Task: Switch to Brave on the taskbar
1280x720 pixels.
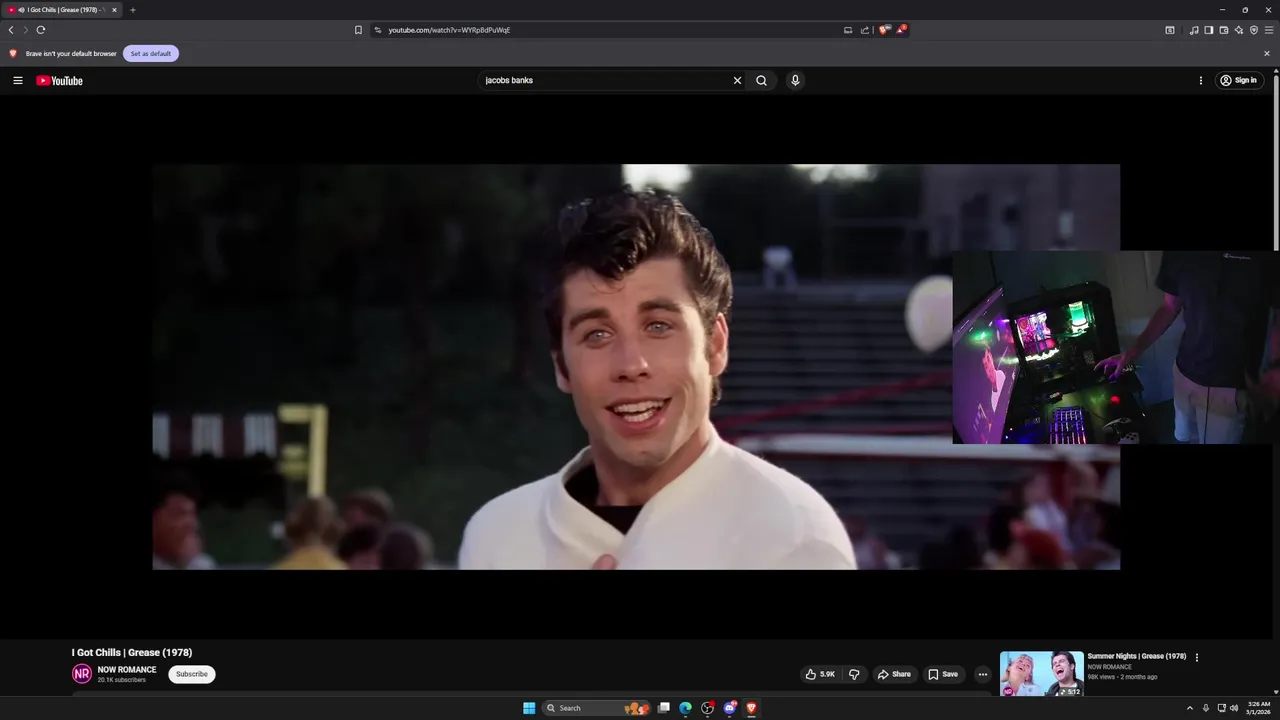Action: [751, 708]
